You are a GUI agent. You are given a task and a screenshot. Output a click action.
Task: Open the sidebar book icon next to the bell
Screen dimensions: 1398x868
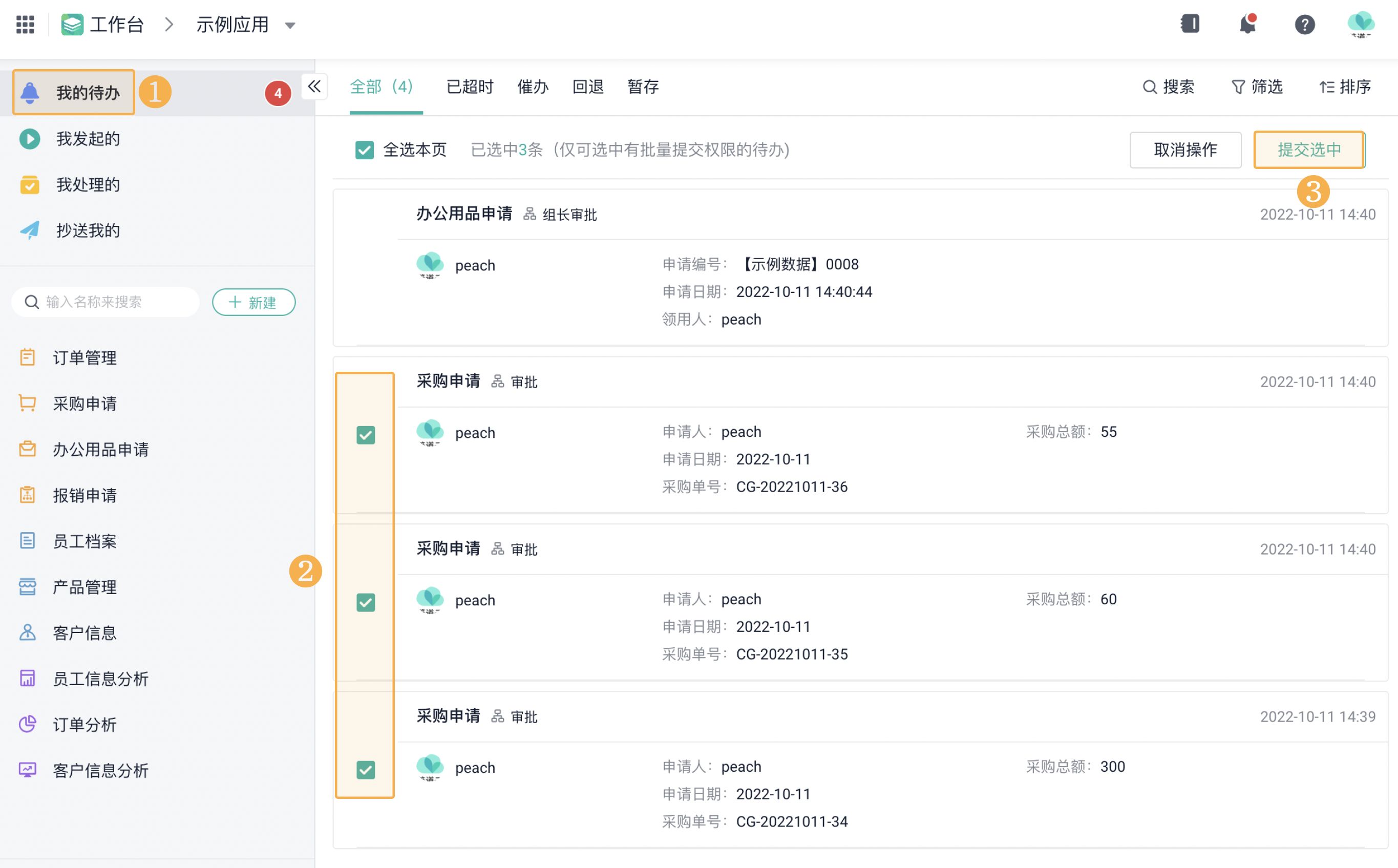coord(1190,24)
